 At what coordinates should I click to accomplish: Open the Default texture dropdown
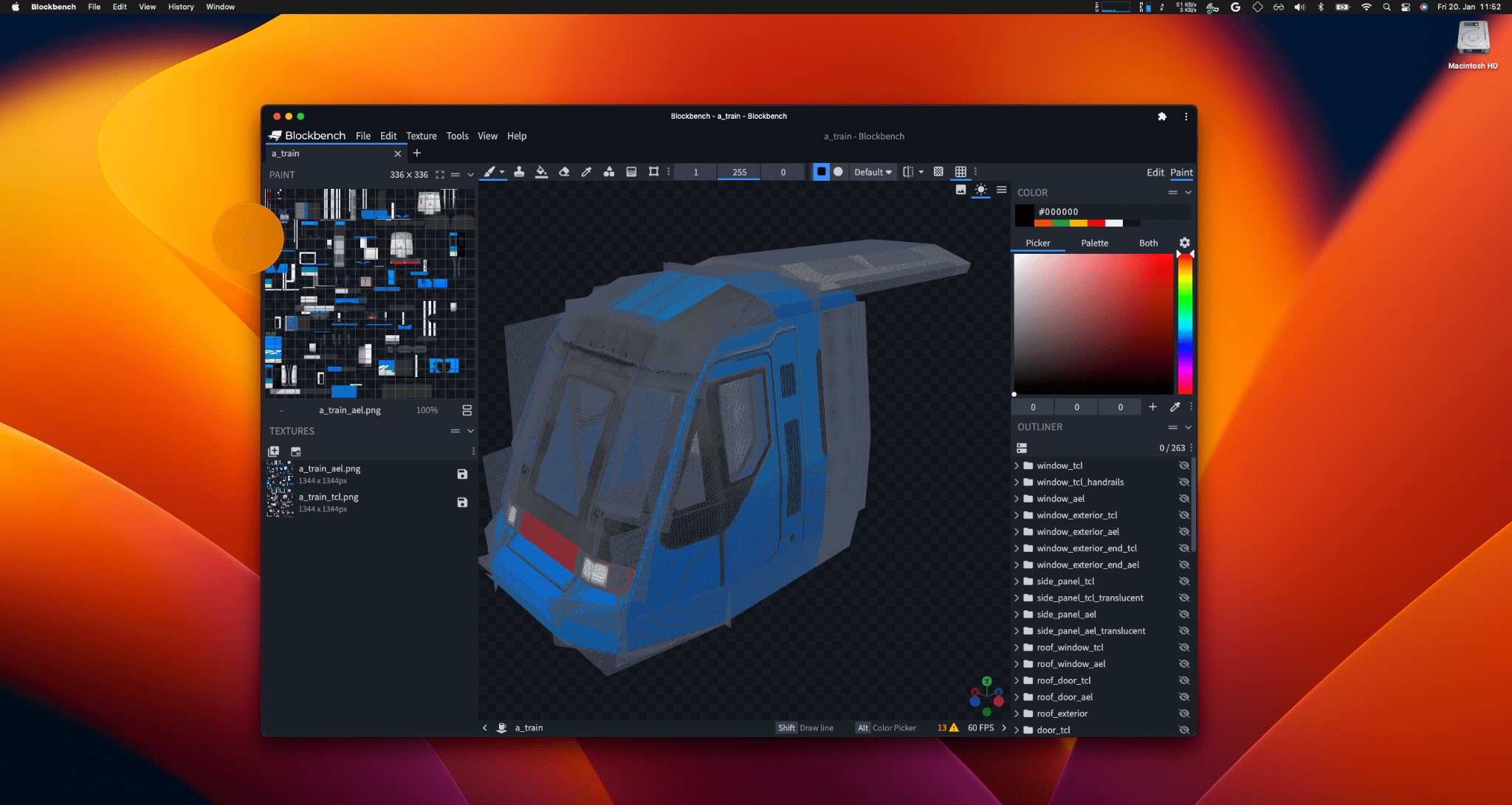(x=871, y=172)
